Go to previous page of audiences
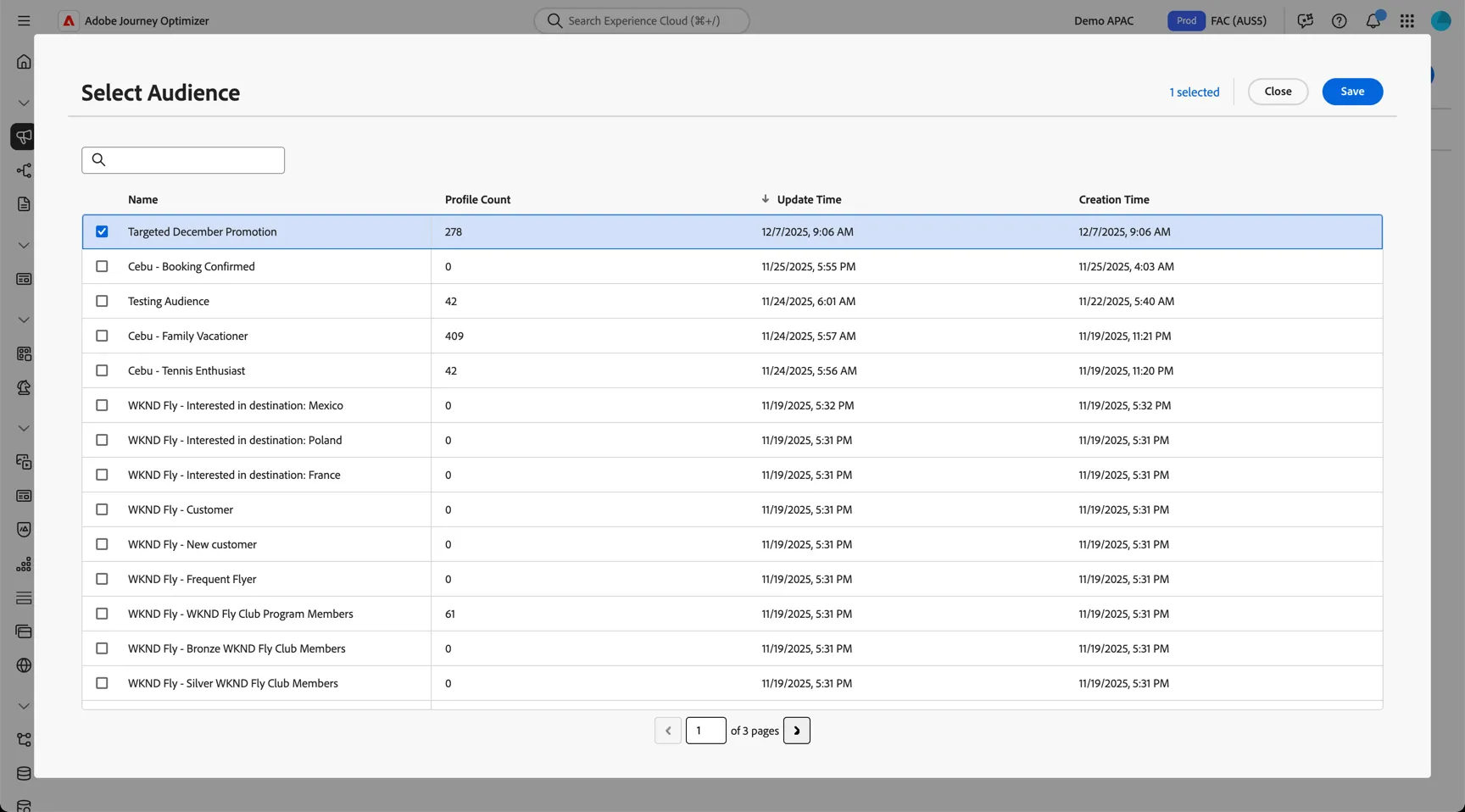The width and height of the screenshot is (1465, 812). [x=668, y=731]
